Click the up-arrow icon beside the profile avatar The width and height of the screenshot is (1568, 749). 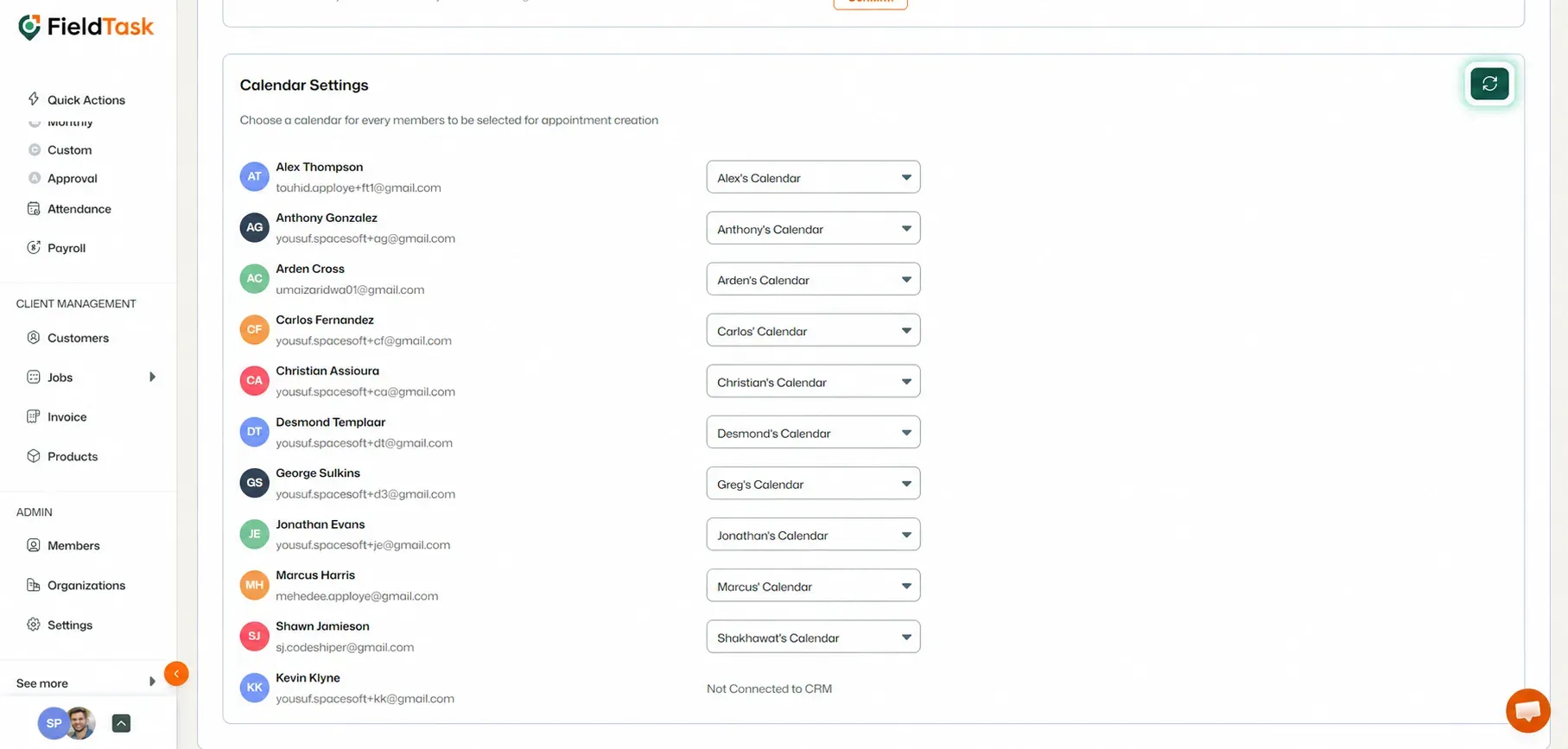point(121,723)
